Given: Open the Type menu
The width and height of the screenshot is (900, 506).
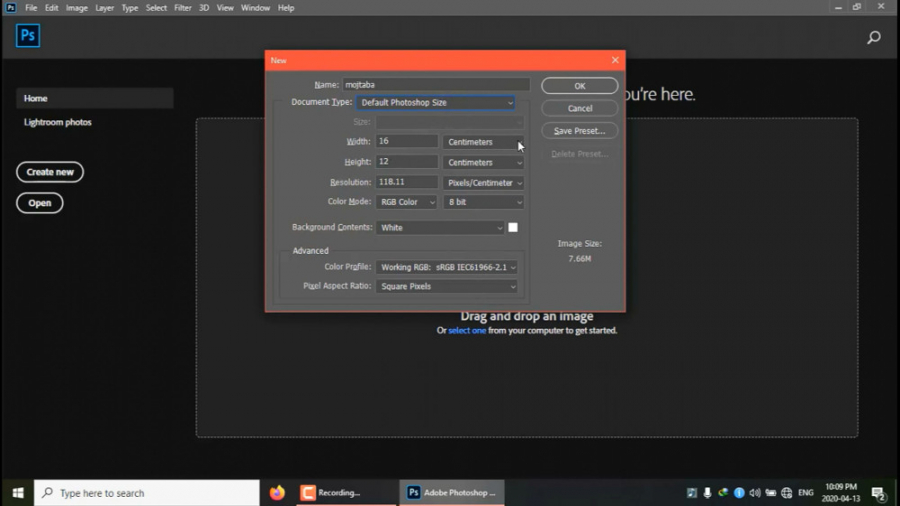Looking at the screenshot, I should click(x=130, y=7).
